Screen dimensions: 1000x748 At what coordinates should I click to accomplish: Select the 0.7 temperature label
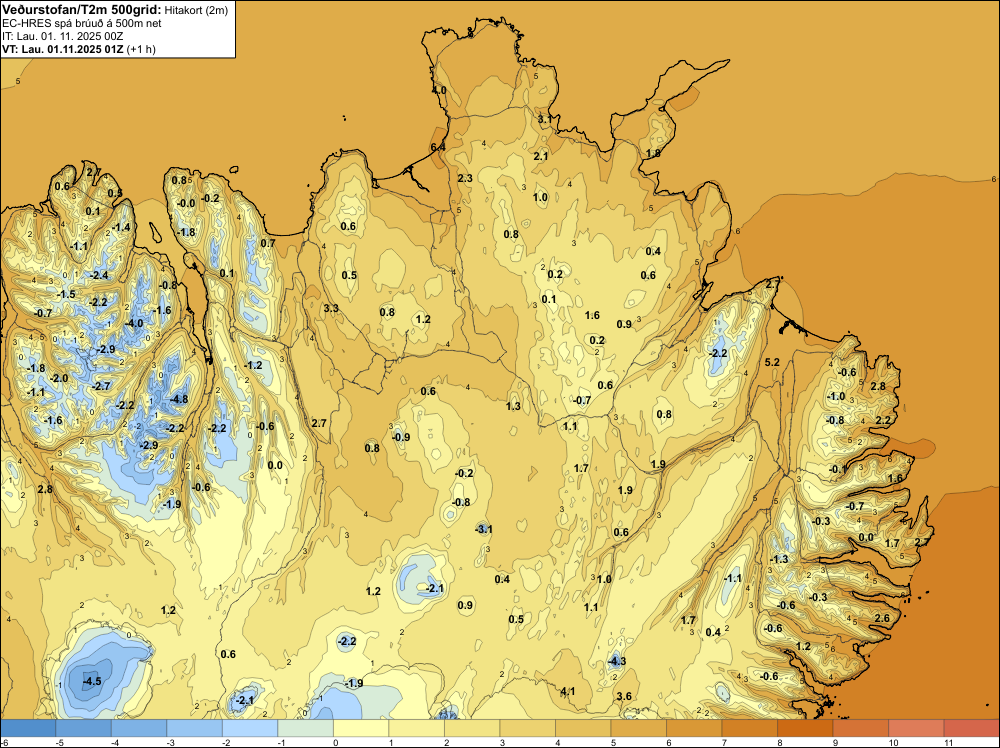pos(268,243)
